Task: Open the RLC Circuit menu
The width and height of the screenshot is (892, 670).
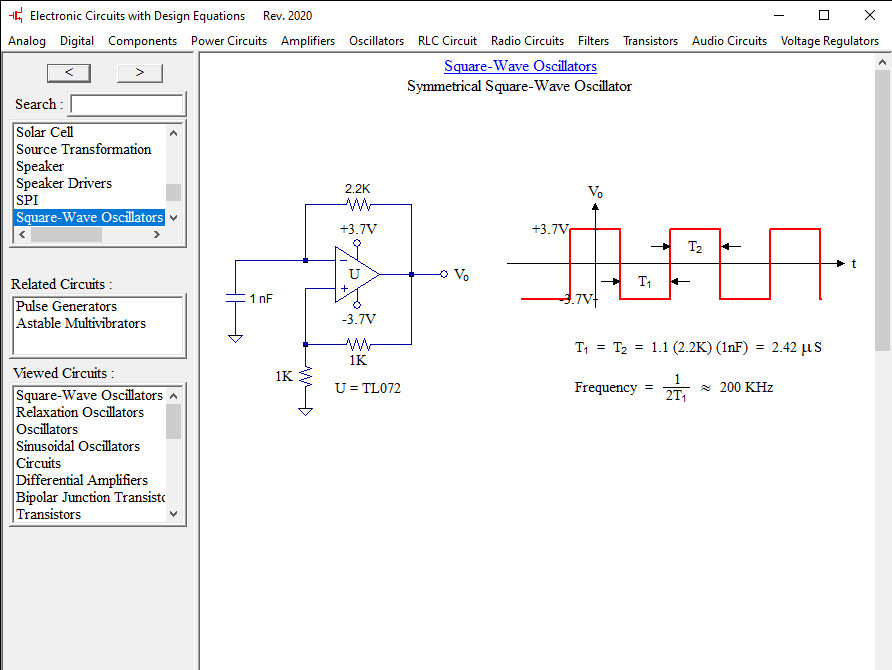Action: point(447,41)
